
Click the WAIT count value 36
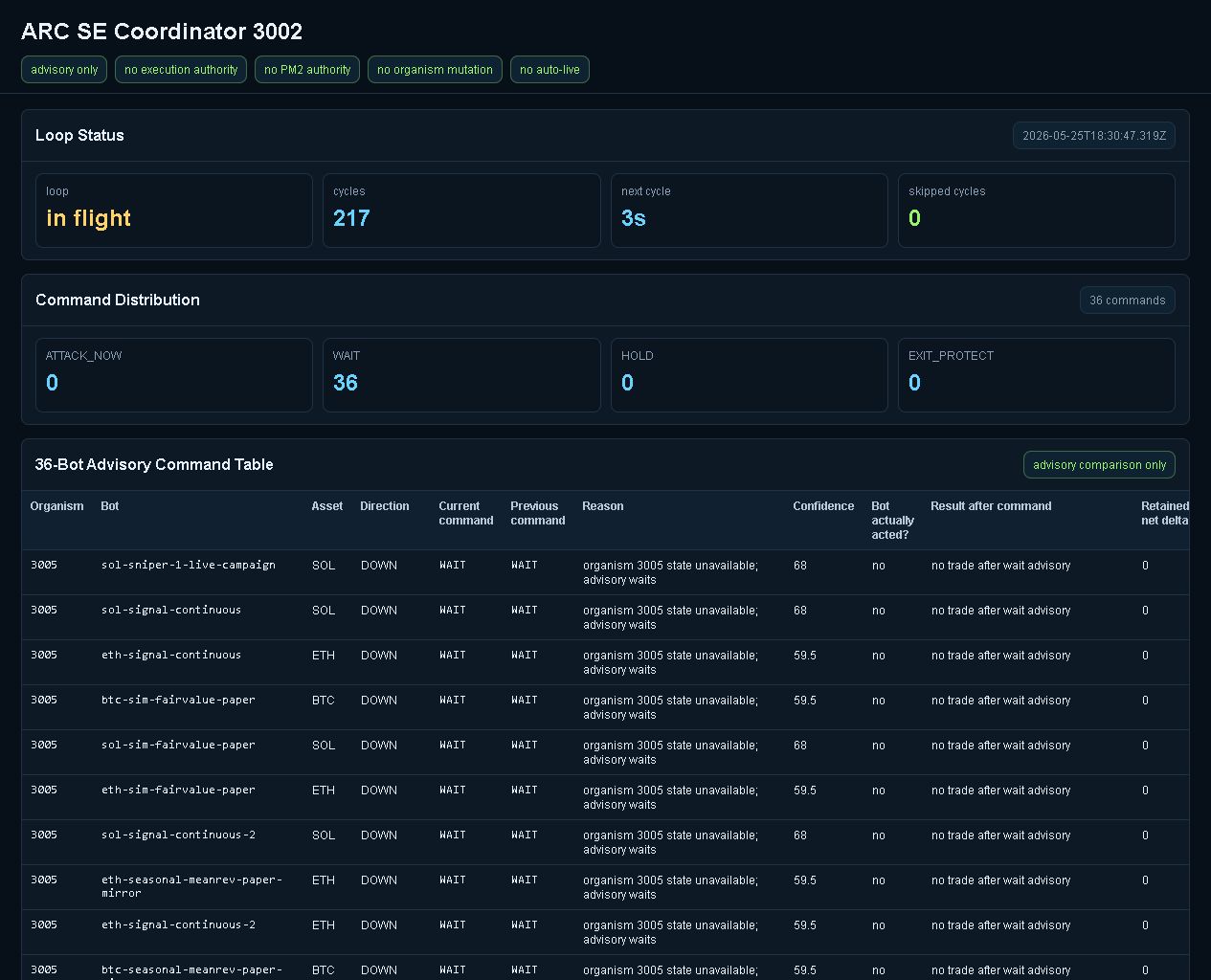tap(346, 383)
